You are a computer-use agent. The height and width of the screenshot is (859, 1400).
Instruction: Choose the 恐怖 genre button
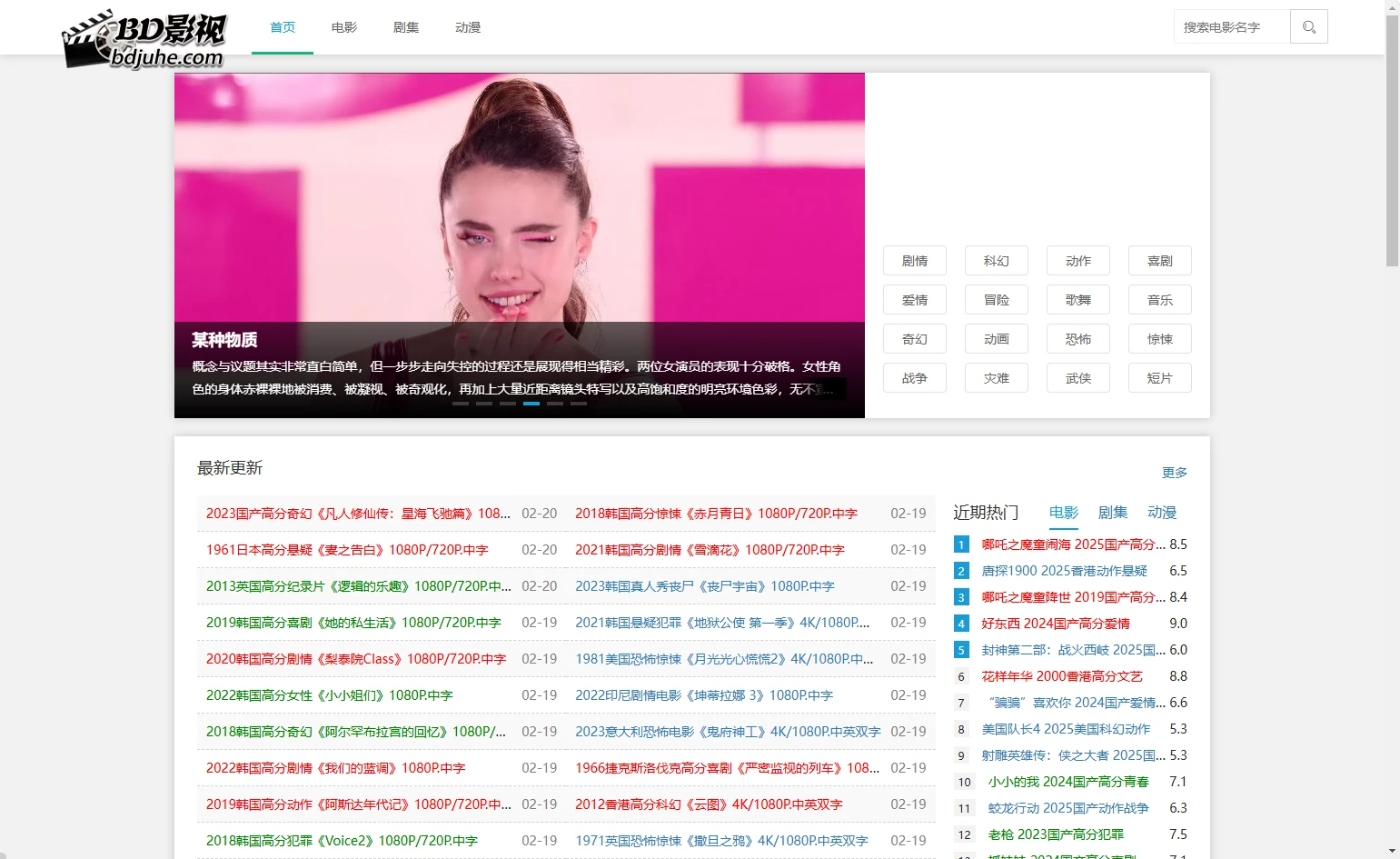coord(1077,339)
